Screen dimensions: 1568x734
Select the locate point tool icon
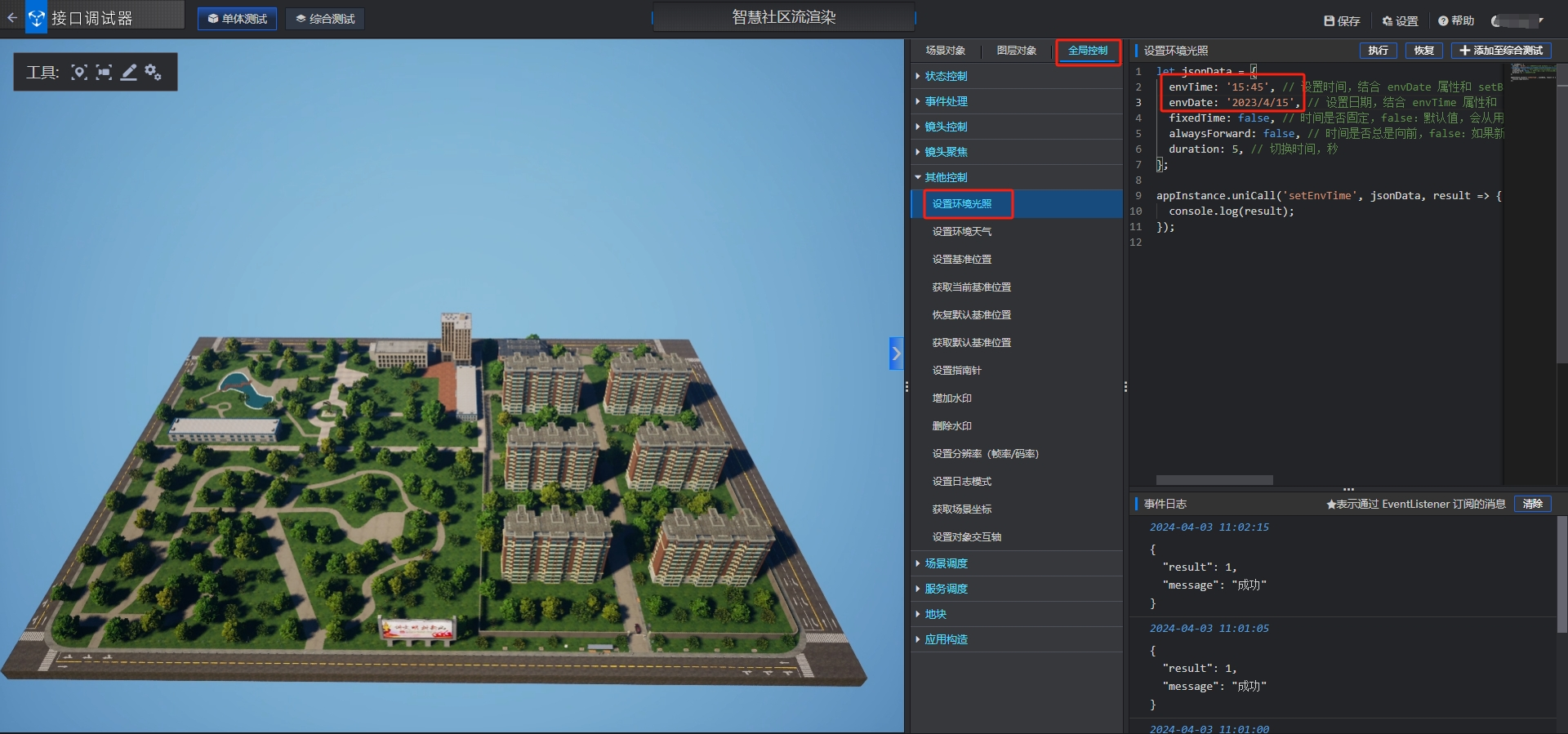79,72
